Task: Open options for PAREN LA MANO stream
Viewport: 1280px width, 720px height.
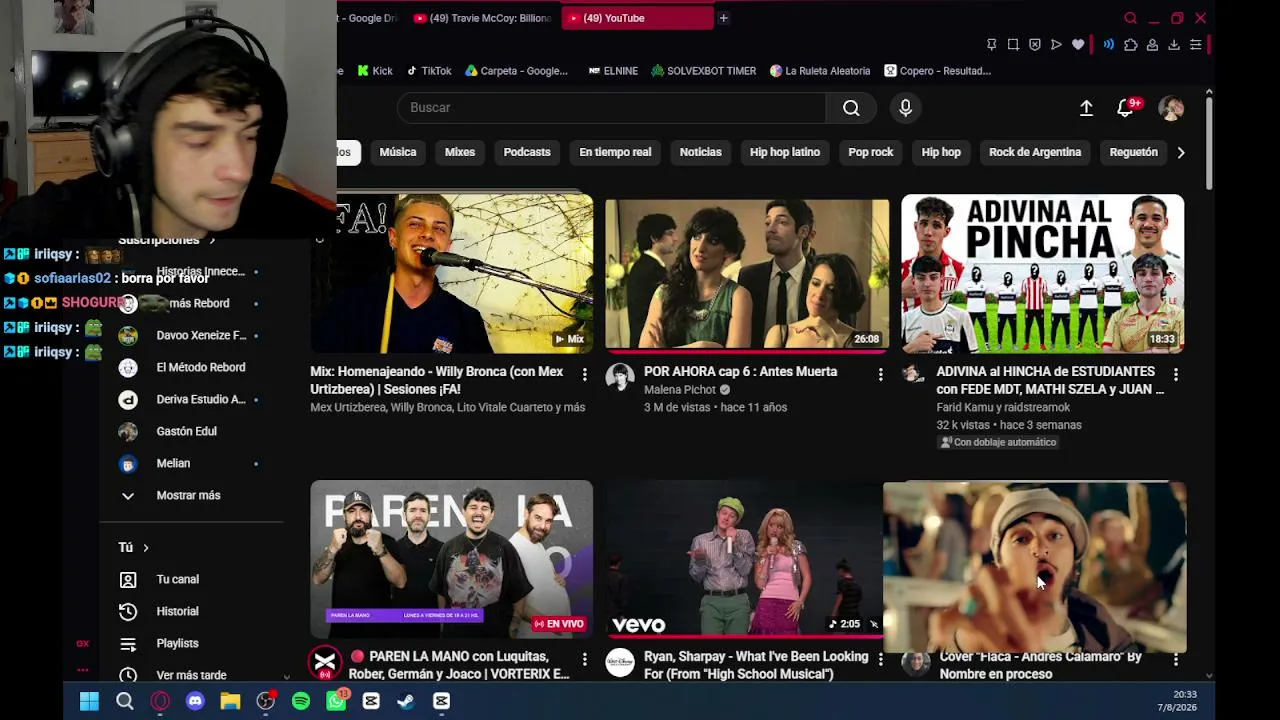Action: point(585,659)
